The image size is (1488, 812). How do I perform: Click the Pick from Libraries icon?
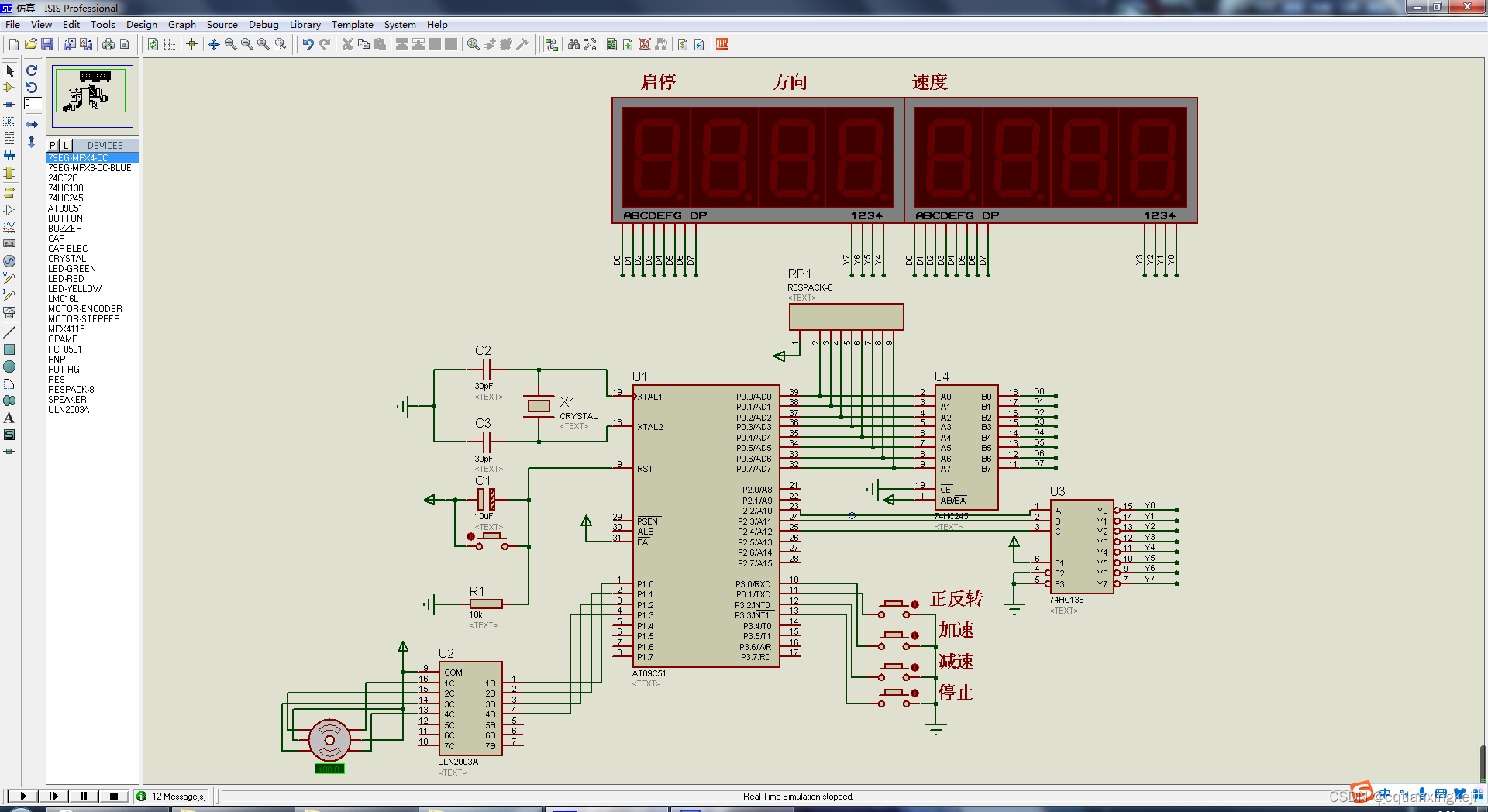tap(473, 44)
